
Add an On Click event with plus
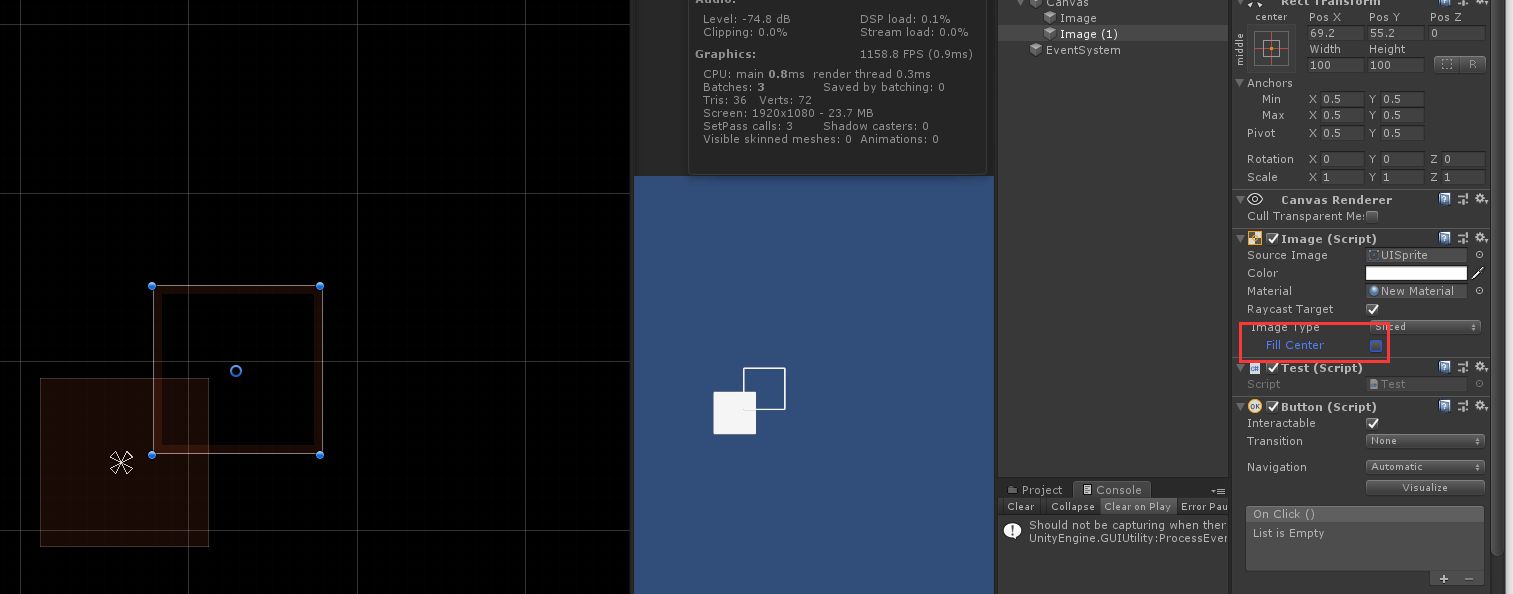(1443, 578)
